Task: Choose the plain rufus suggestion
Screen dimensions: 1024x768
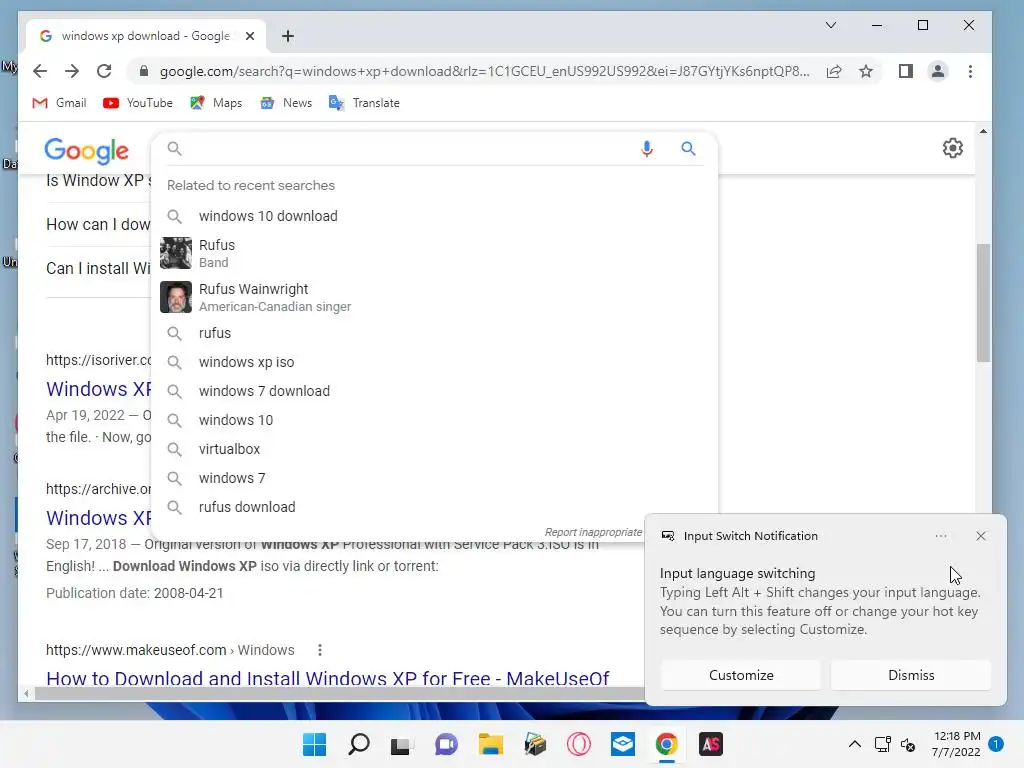Action: 434,333
